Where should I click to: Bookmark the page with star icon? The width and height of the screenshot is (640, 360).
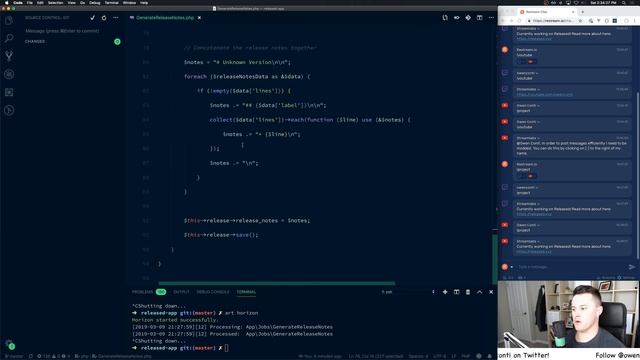580,21
